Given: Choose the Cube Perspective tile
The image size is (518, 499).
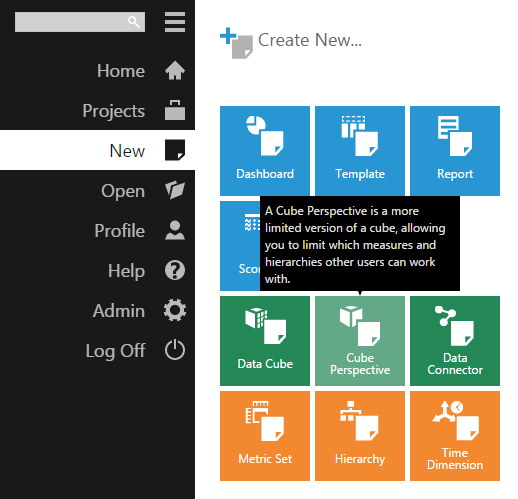Looking at the screenshot, I should click(360, 341).
